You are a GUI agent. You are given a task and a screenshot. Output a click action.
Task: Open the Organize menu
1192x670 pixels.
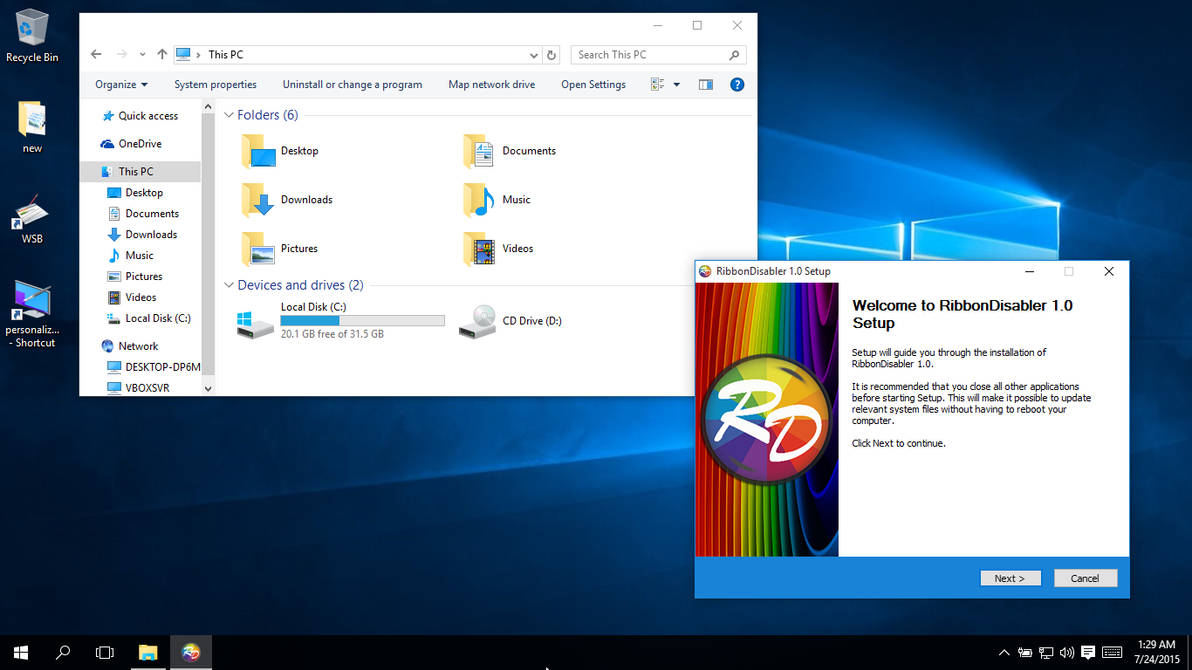click(118, 84)
